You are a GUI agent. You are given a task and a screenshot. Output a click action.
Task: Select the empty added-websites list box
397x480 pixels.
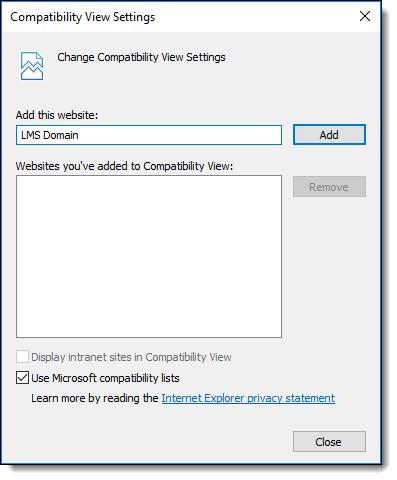pos(149,256)
